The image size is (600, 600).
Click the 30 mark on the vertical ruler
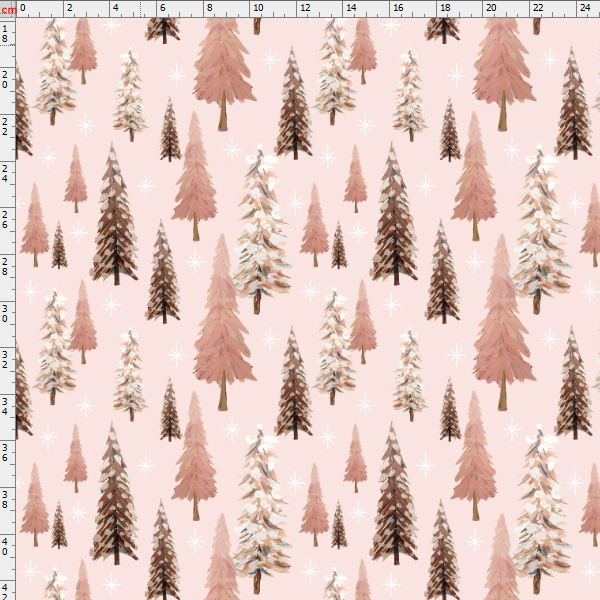pyautogui.click(x=5, y=313)
